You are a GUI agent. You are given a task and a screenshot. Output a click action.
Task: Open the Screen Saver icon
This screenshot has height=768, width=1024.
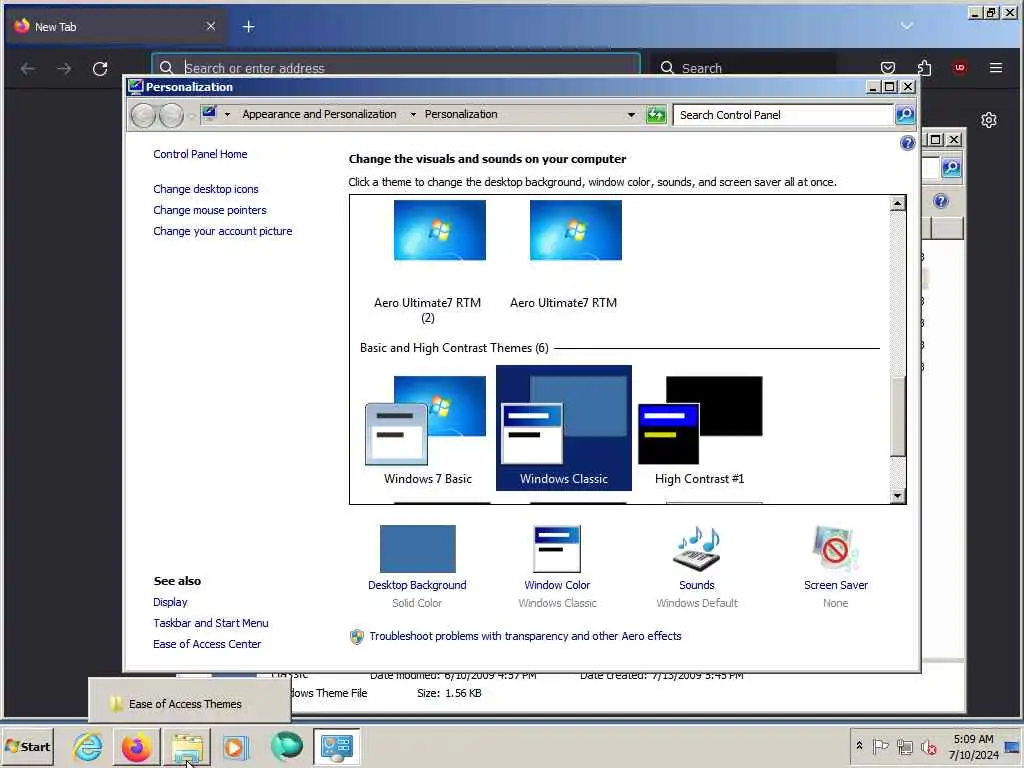click(x=835, y=549)
